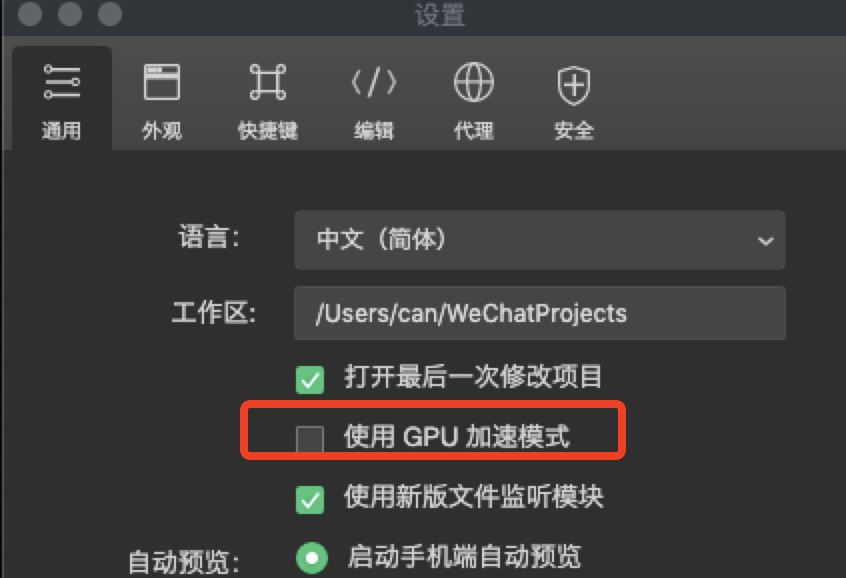
Task: Expand the 语言 dropdown chevron
Action: [765, 241]
